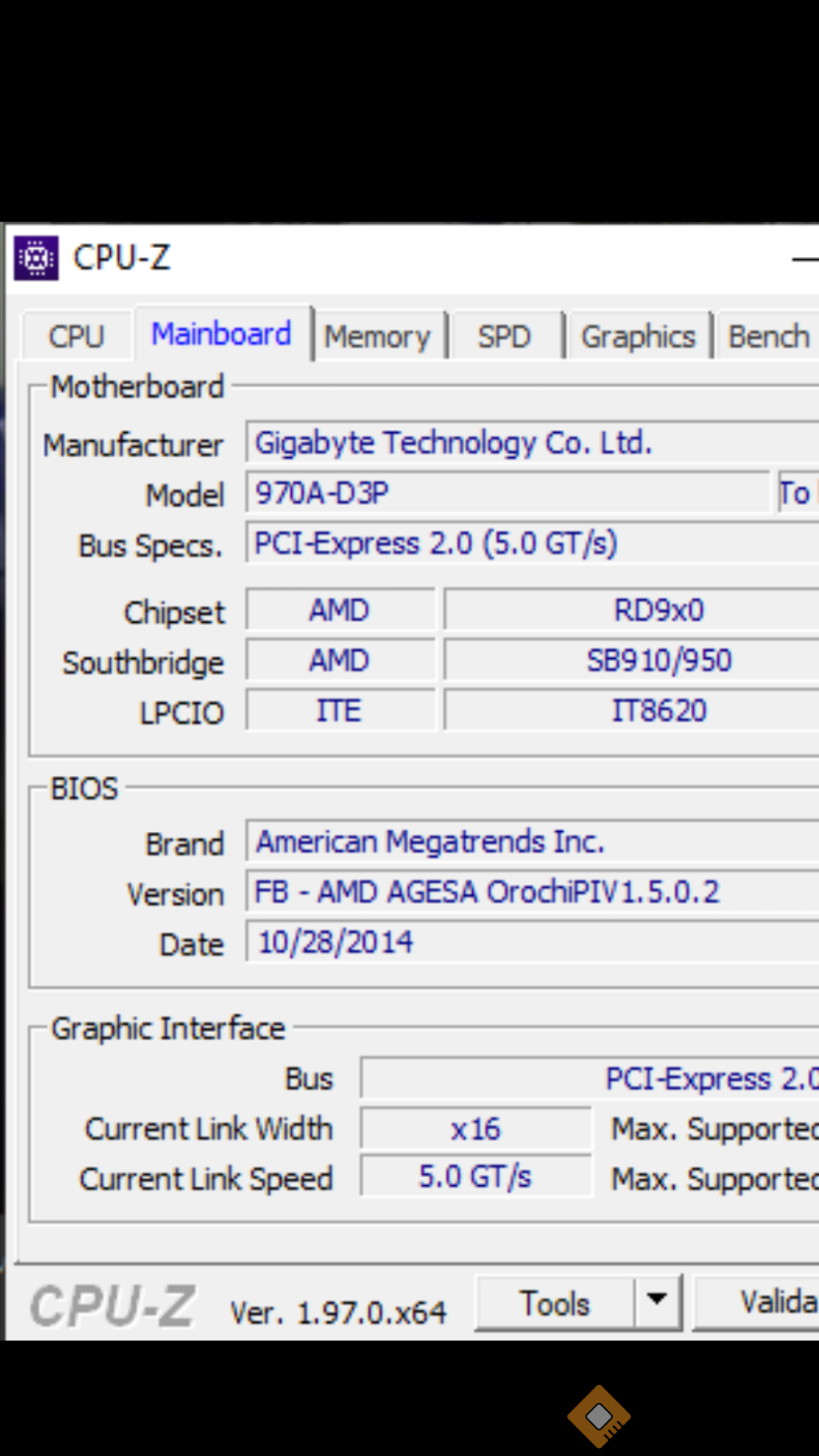819x1456 pixels.
Task: Select the Current Link Width x16 value
Action: click(476, 1128)
